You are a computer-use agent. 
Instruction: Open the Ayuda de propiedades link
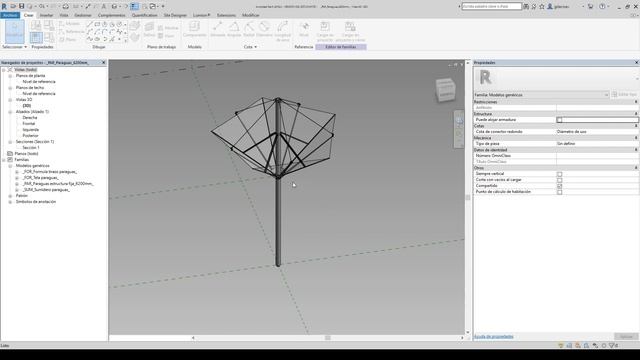pos(493,337)
